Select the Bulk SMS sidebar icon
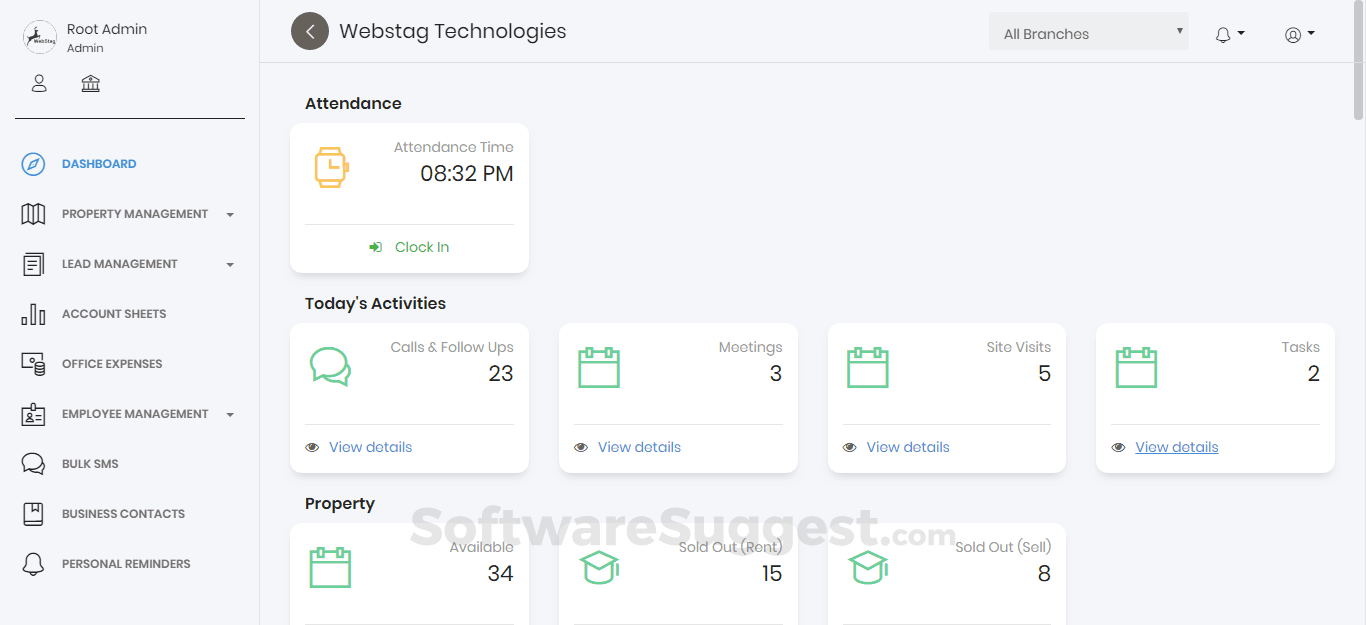Image resolution: width=1366 pixels, height=625 pixels. point(33,463)
